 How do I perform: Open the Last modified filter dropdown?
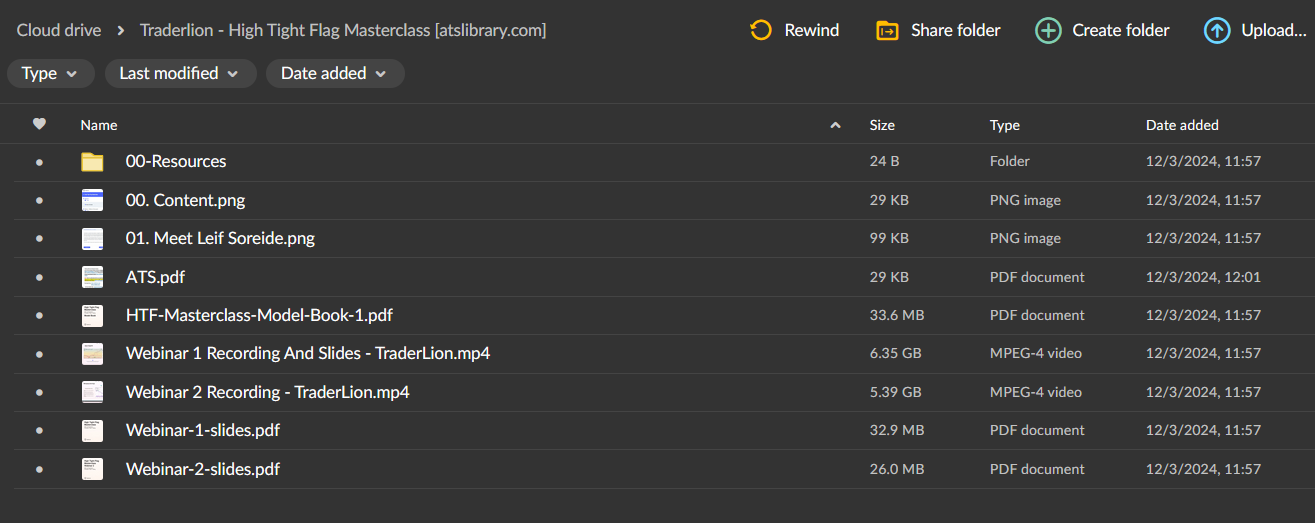[x=180, y=73]
